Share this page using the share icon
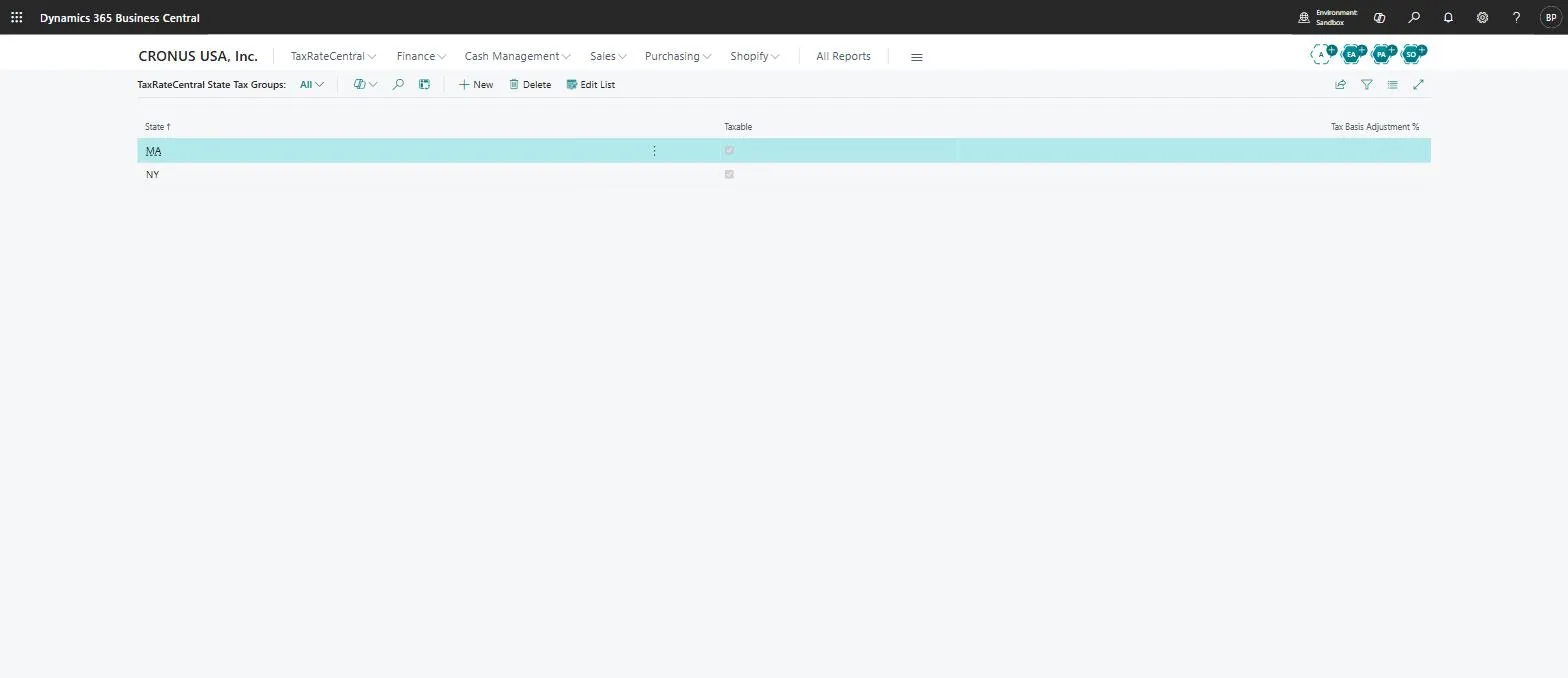Image resolution: width=1568 pixels, height=678 pixels. pyautogui.click(x=1340, y=85)
